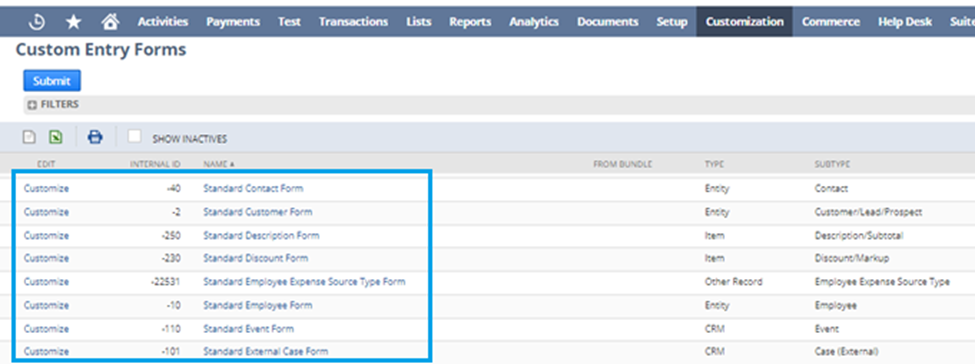Open the Setup menu

pos(672,22)
